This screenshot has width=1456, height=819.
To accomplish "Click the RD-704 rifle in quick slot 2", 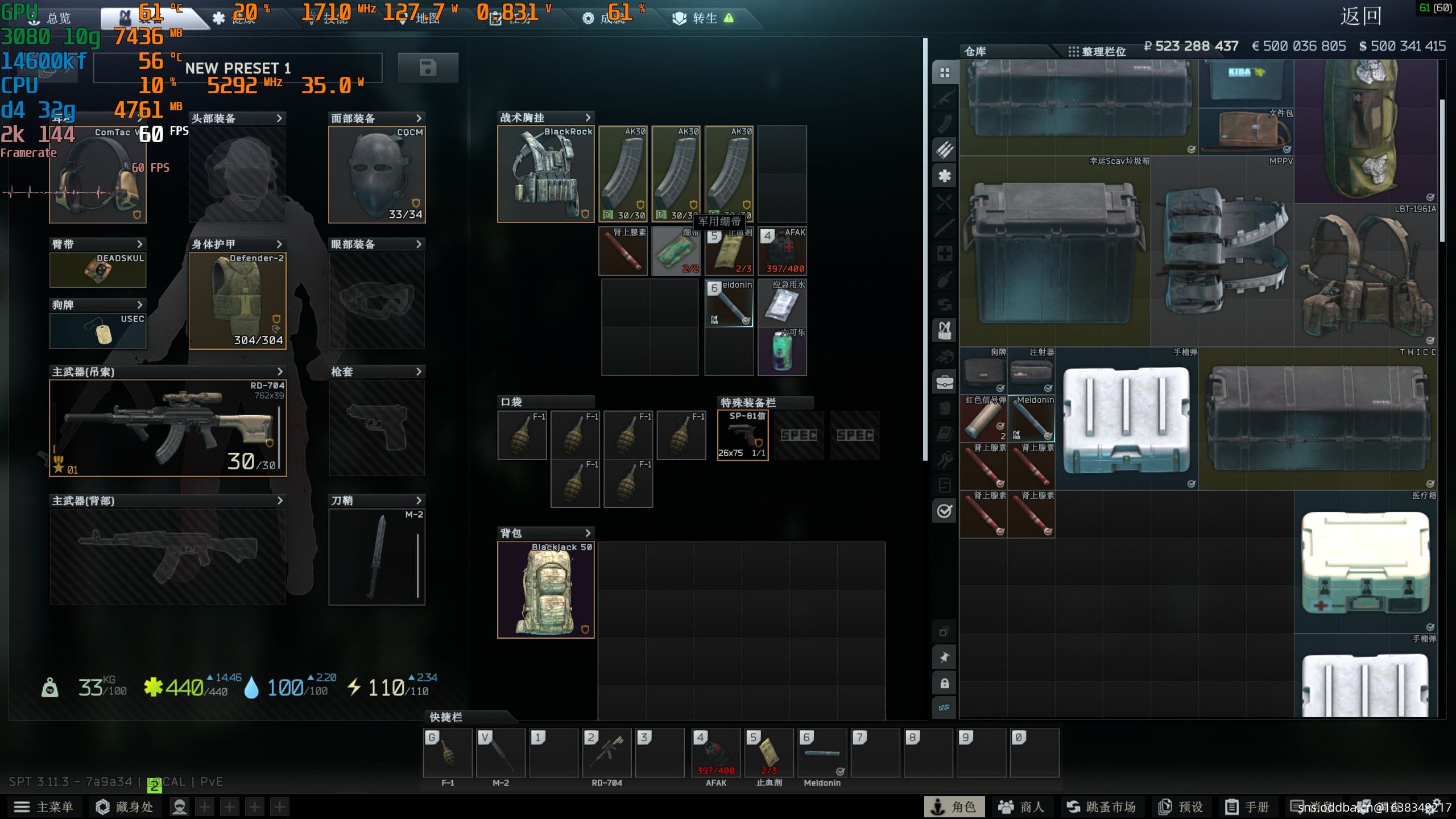I will [607, 753].
